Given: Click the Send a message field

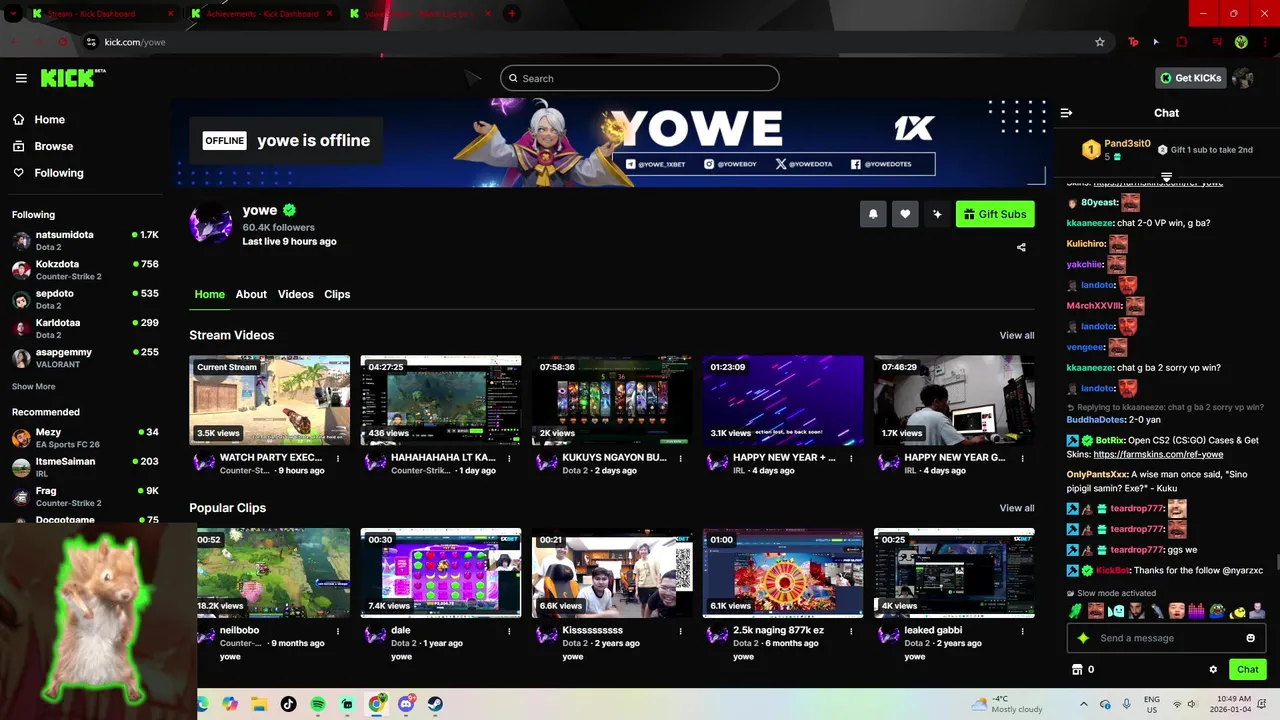Looking at the screenshot, I should coord(1166,638).
